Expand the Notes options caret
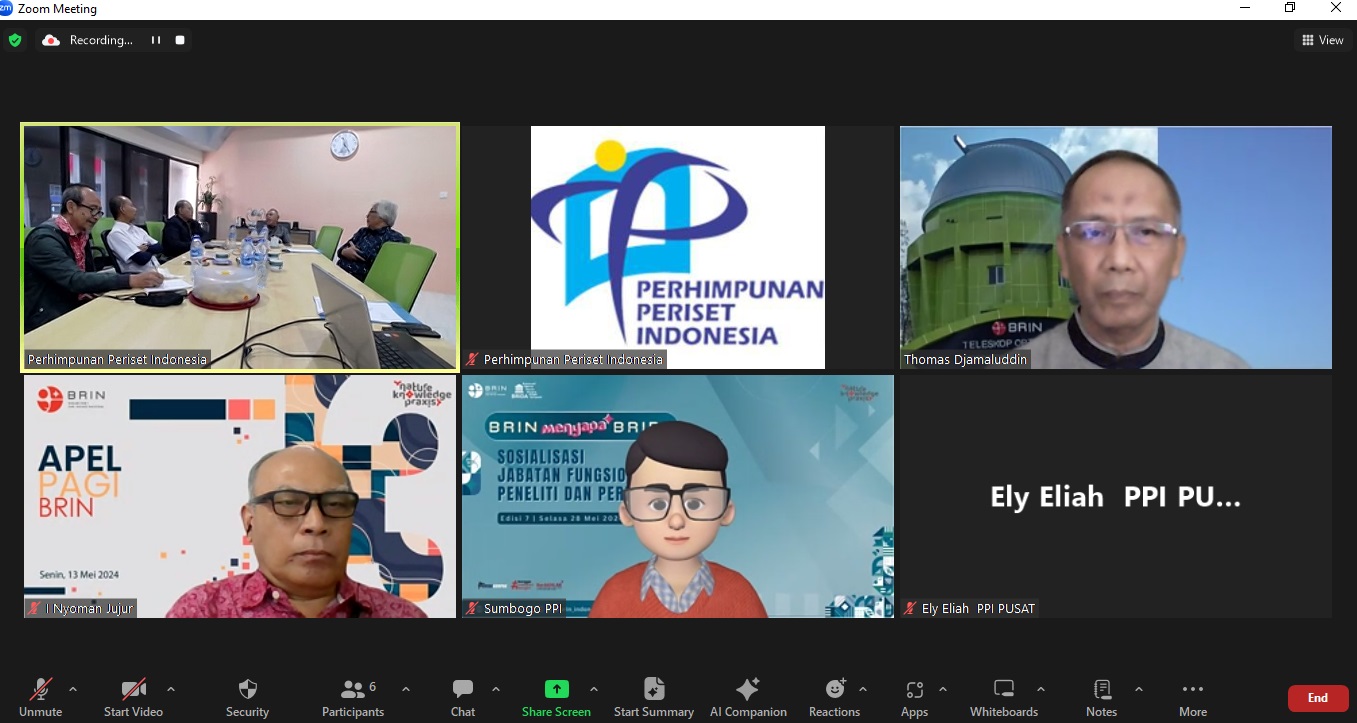1357x723 pixels. click(1139, 689)
